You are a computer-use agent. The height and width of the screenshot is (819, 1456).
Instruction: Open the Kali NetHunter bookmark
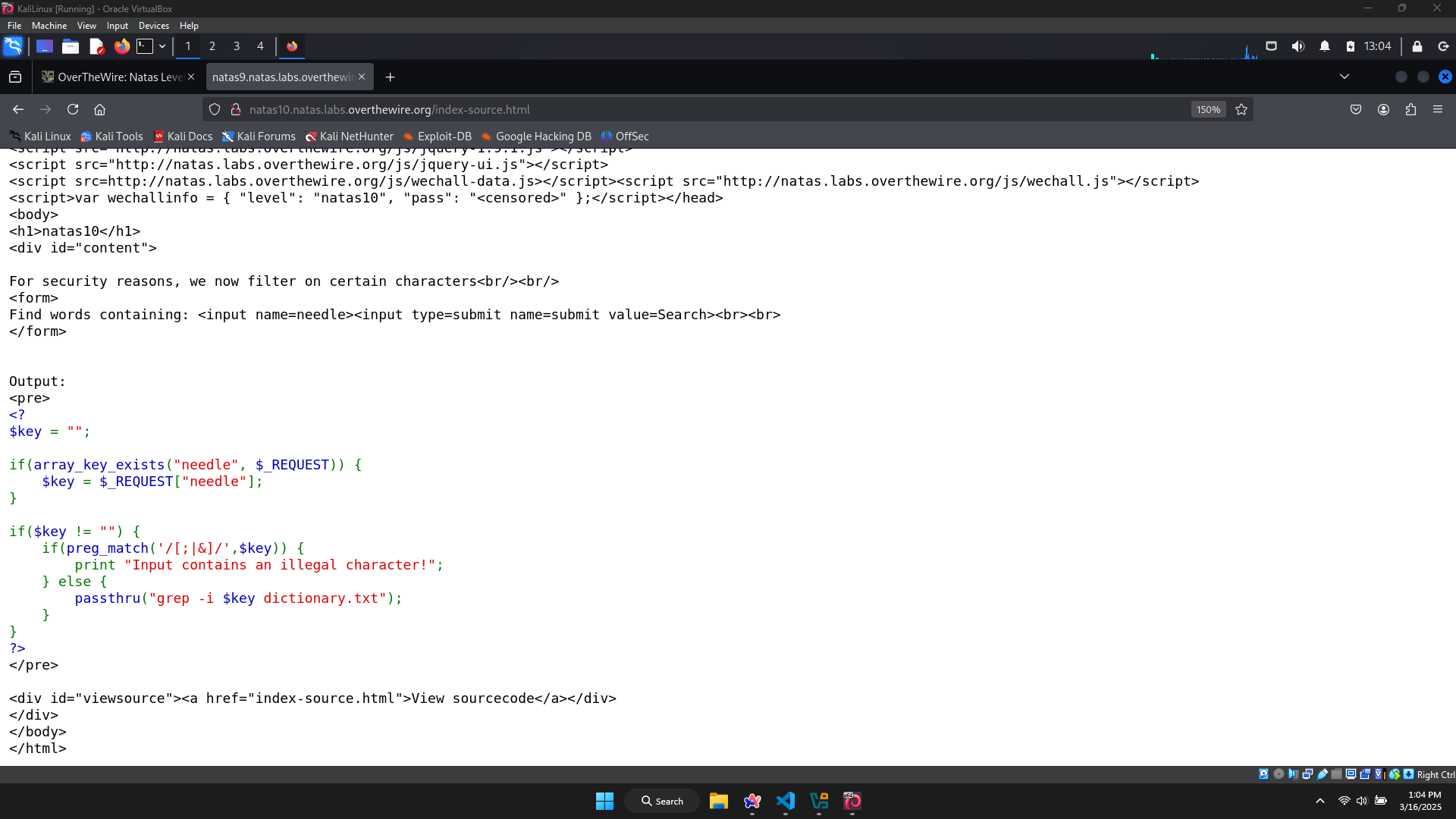pyautogui.click(x=349, y=136)
